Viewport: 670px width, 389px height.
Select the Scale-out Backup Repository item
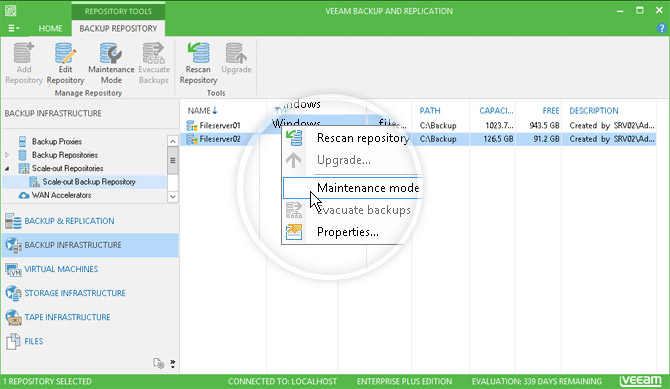pyautogui.click(x=89, y=182)
